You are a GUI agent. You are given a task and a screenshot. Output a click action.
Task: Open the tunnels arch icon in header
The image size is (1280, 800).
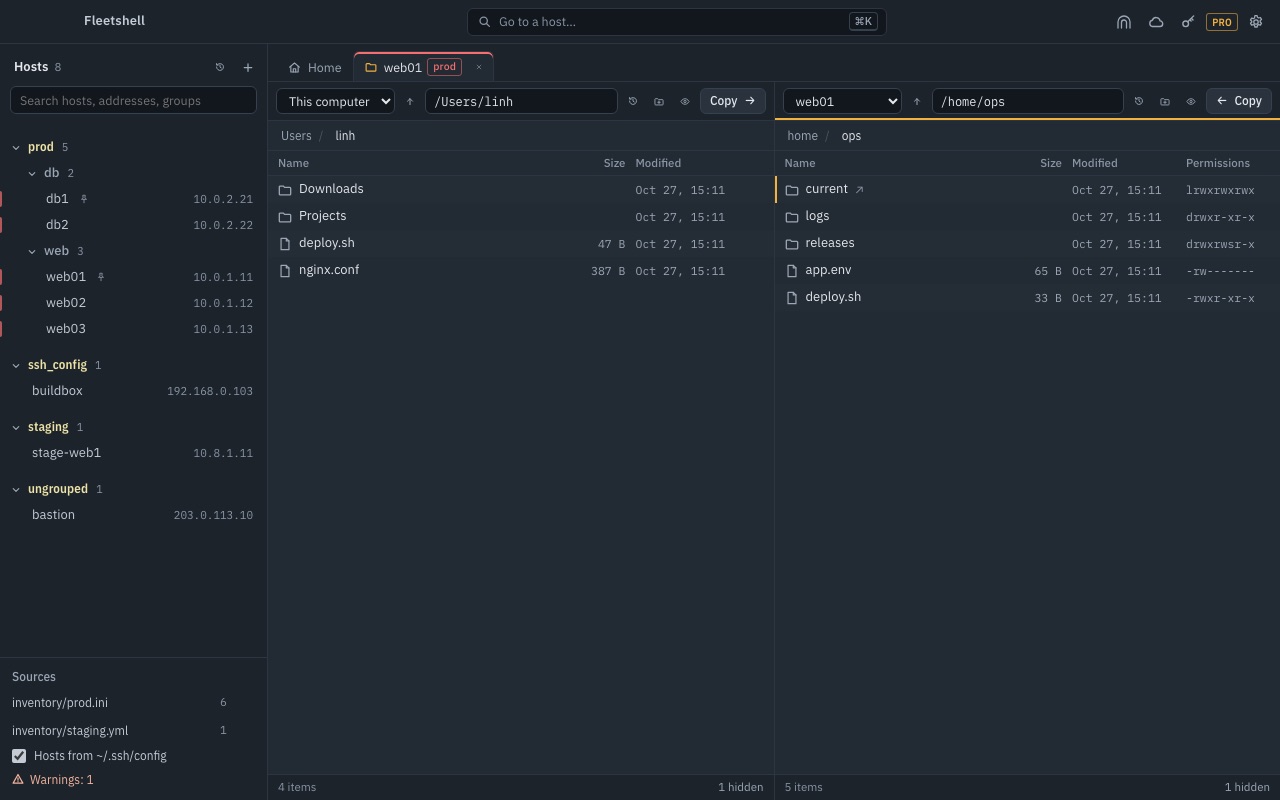point(1124,22)
